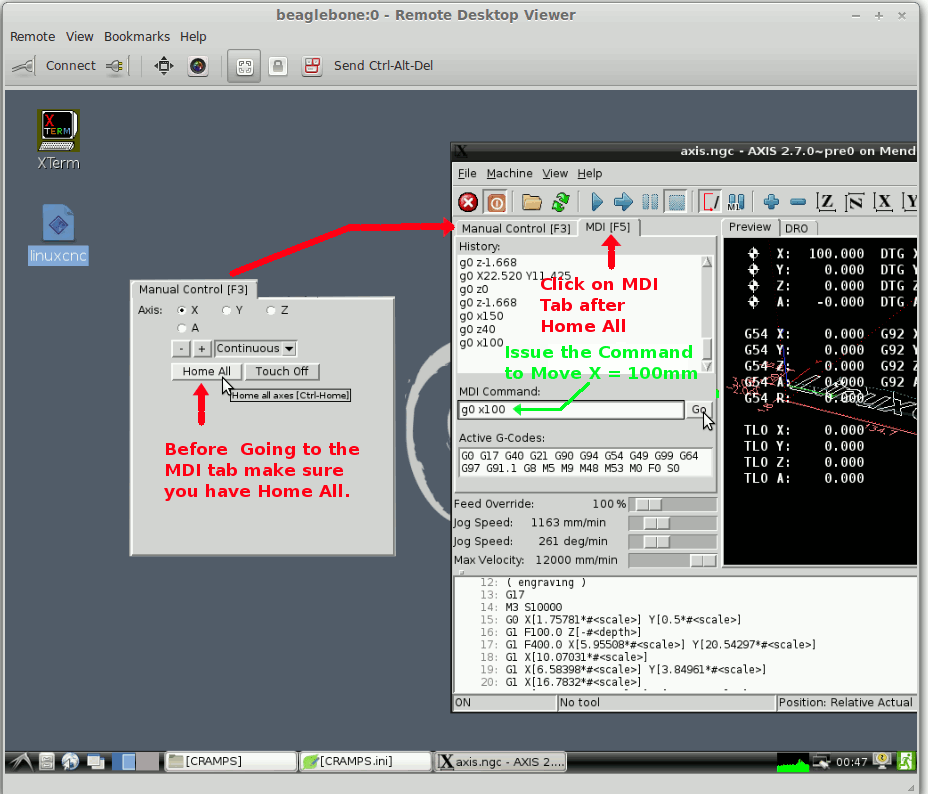Zoom out on the AXIS preview
This screenshot has height=794, width=928.
(798, 202)
